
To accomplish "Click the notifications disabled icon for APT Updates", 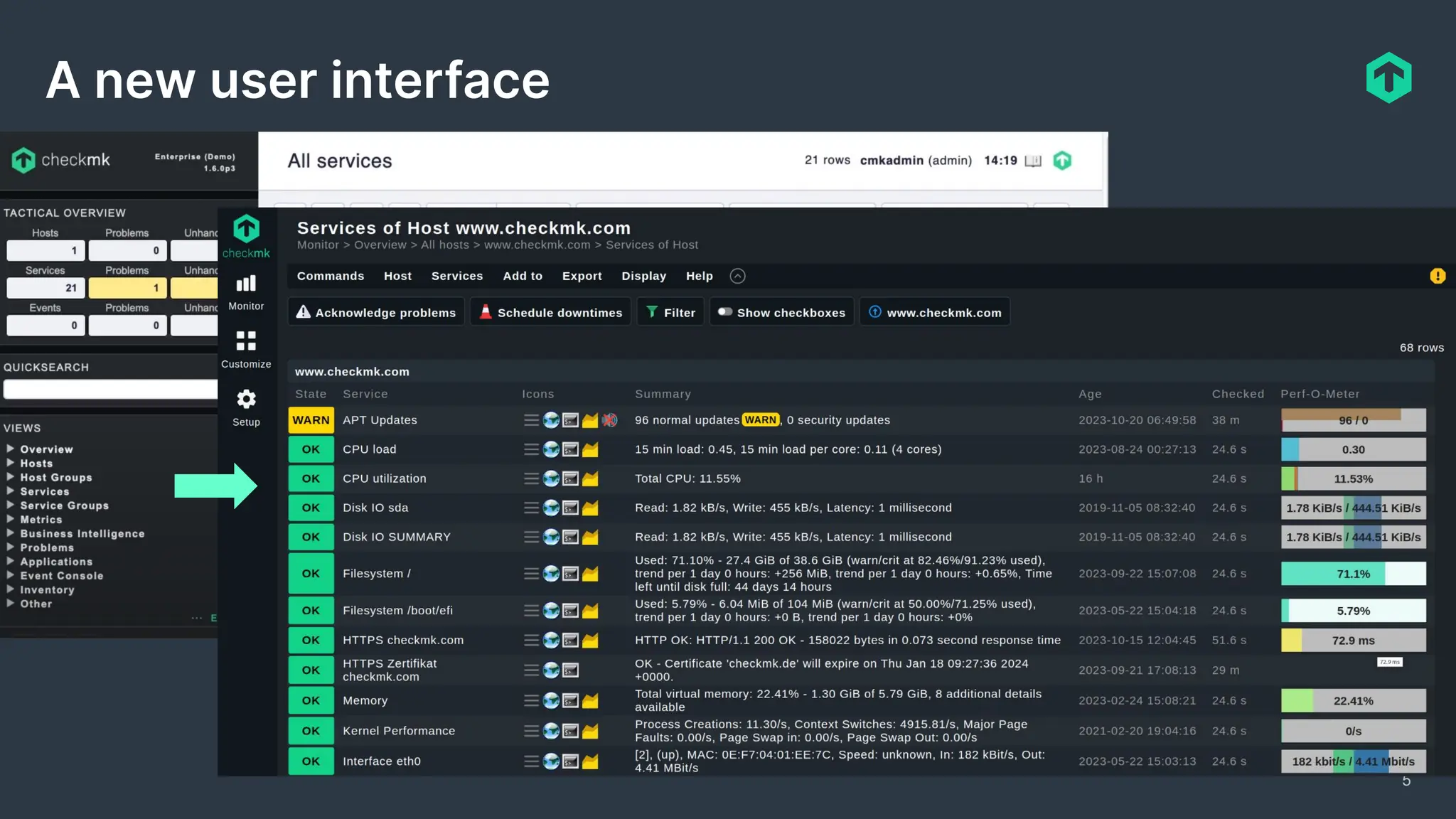I will (609, 420).
